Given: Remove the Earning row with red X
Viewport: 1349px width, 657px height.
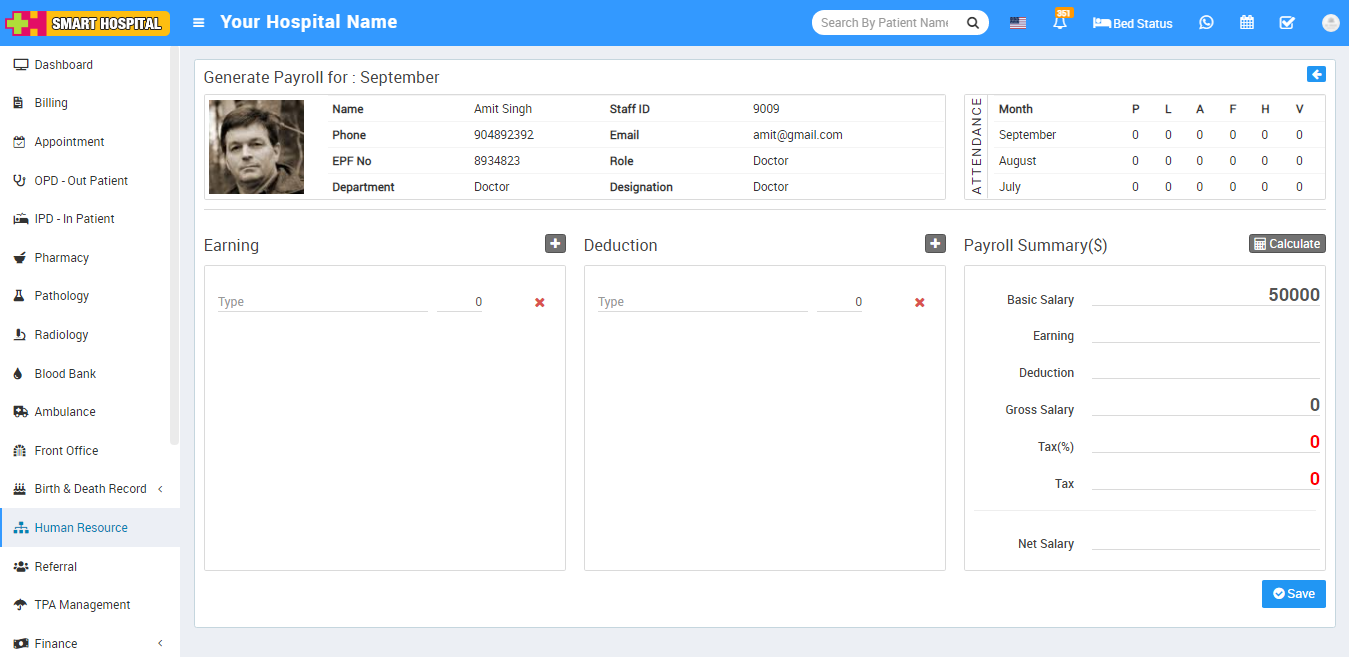Looking at the screenshot, I should click(540, 302).
